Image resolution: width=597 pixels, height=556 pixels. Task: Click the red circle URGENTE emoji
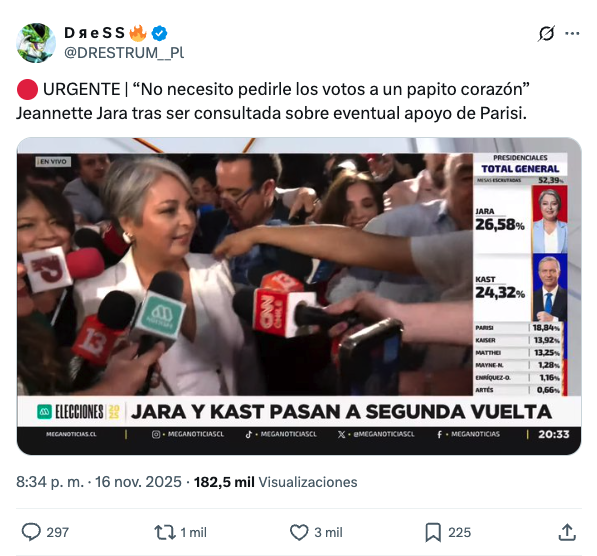27,89
